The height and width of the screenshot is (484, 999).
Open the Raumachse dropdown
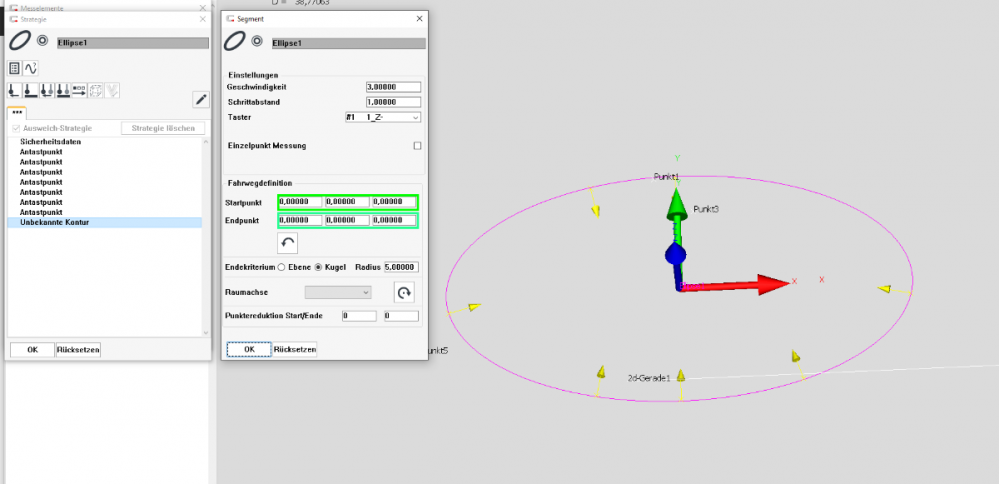338,292
